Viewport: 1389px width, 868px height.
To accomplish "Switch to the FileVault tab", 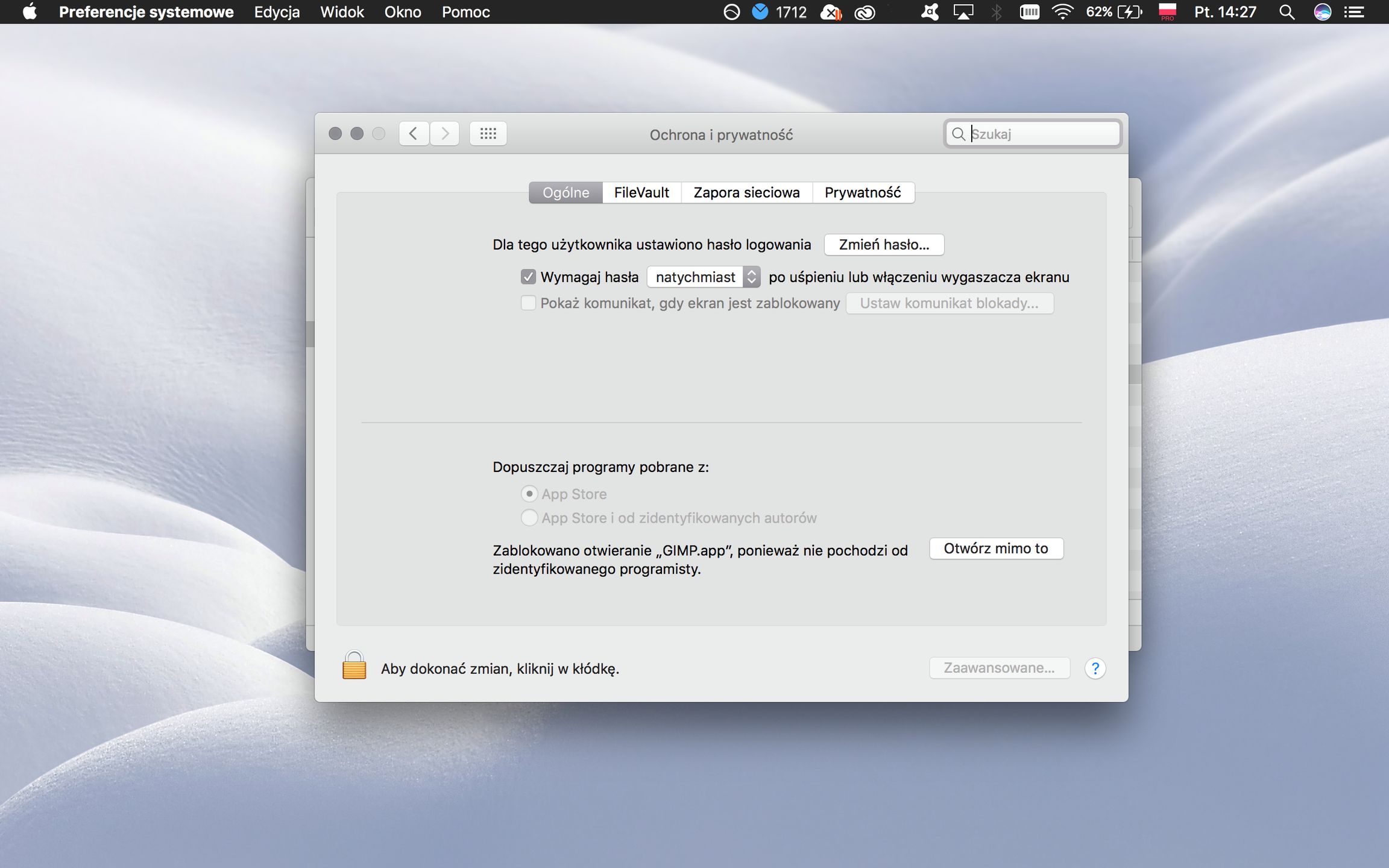I will point(641,193).
